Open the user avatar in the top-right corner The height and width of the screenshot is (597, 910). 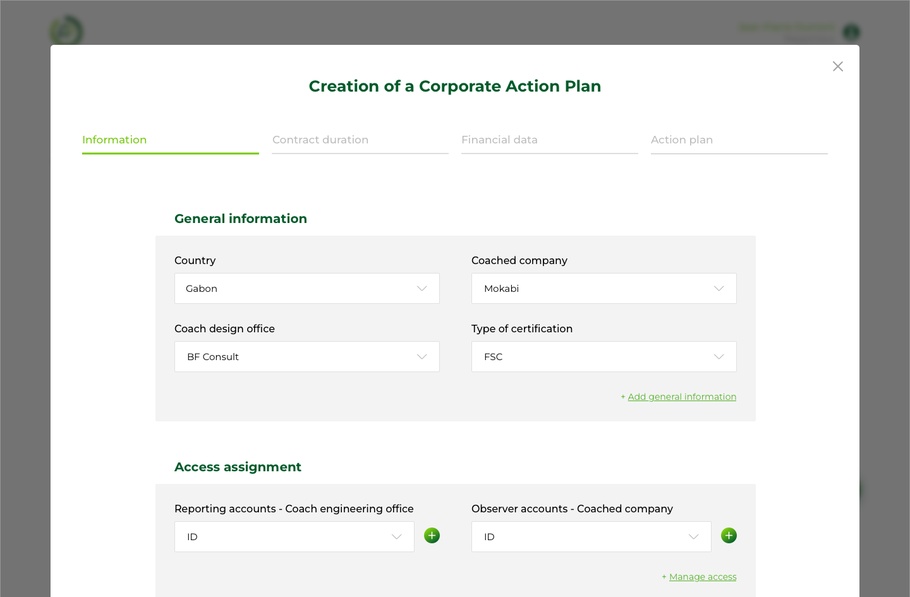[851, 32]
